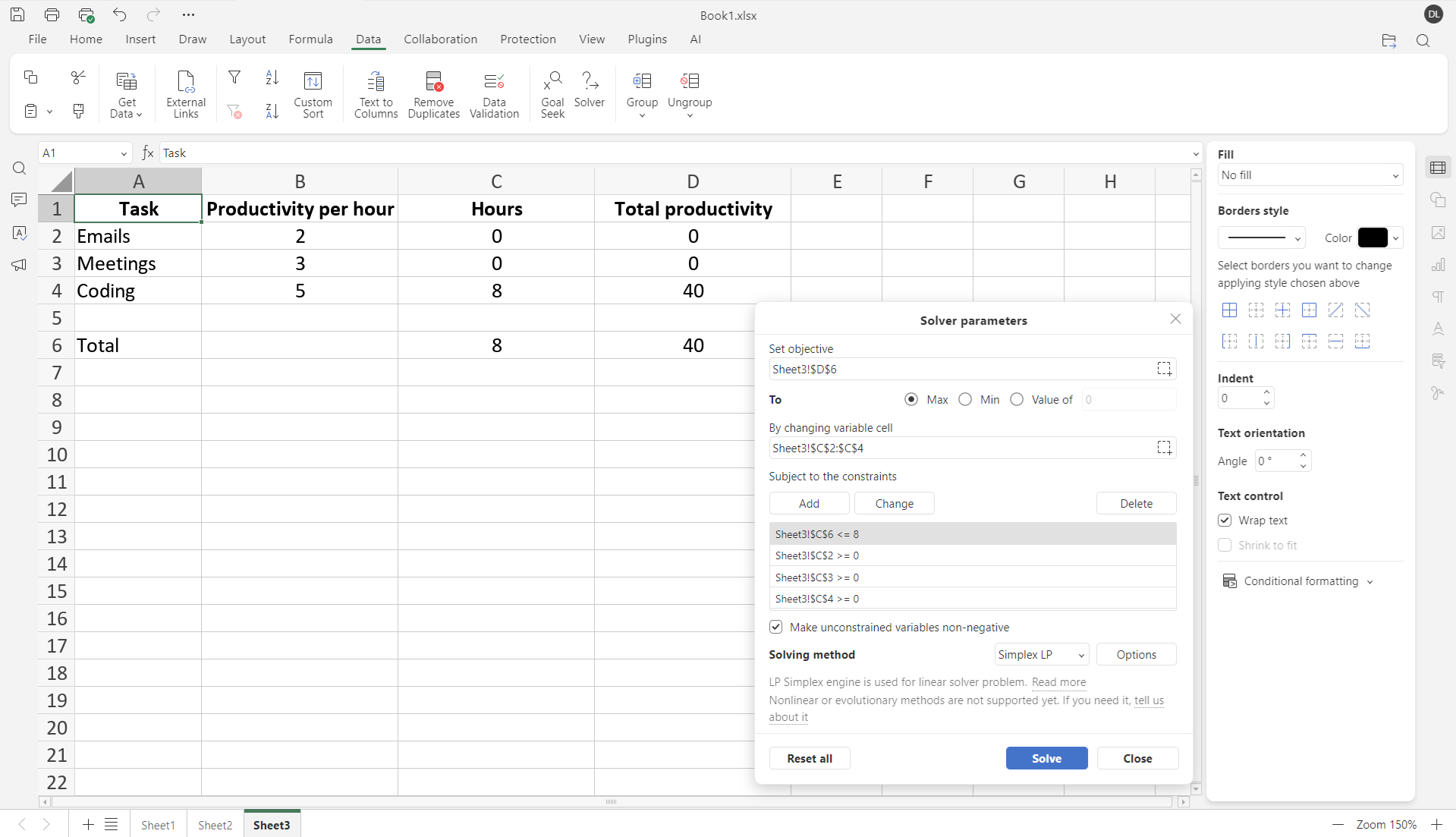Uncheck Make unconstrained variables non-negative

tap(775, 627)
